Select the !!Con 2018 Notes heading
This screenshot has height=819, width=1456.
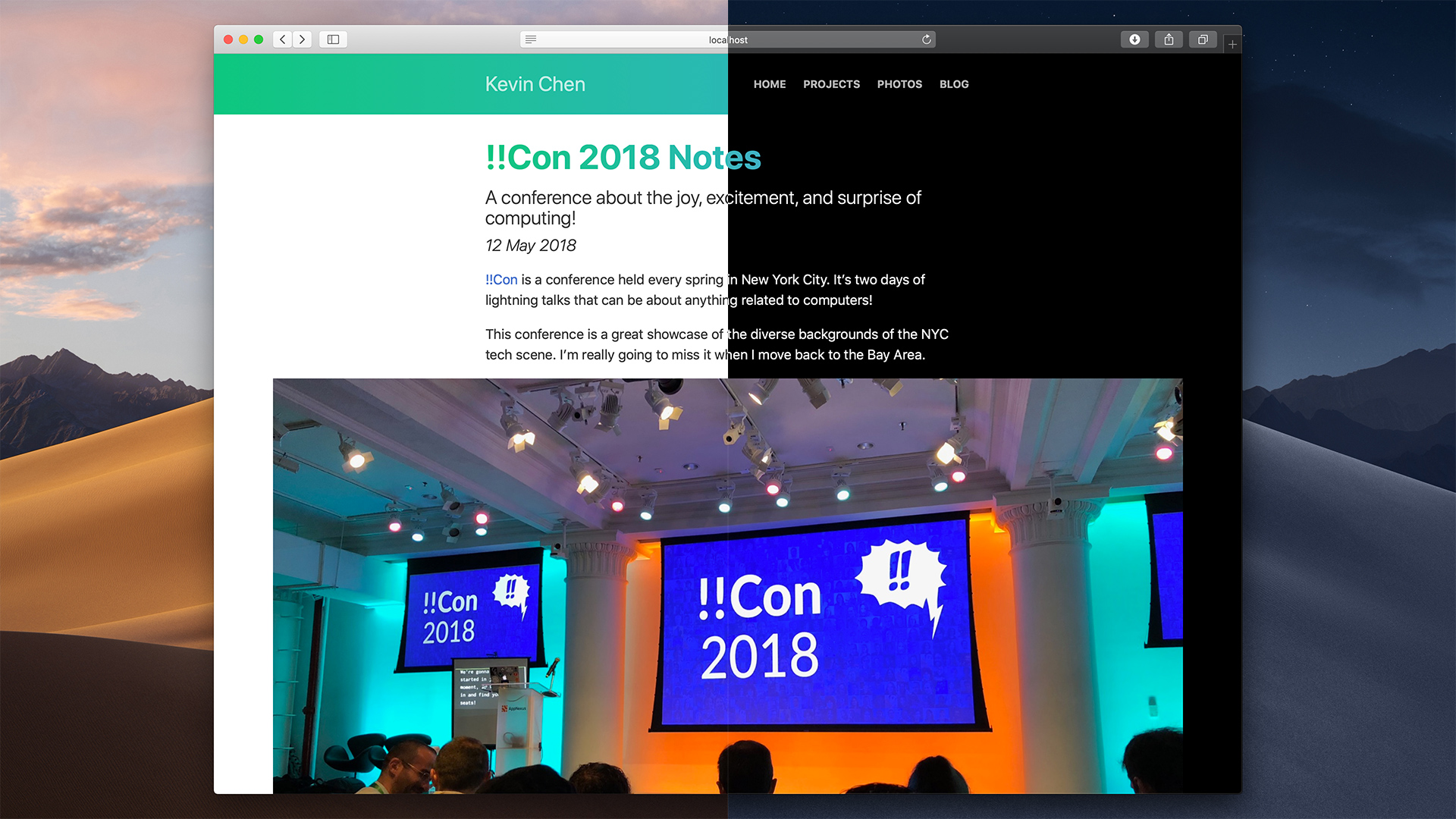(623, 158)
